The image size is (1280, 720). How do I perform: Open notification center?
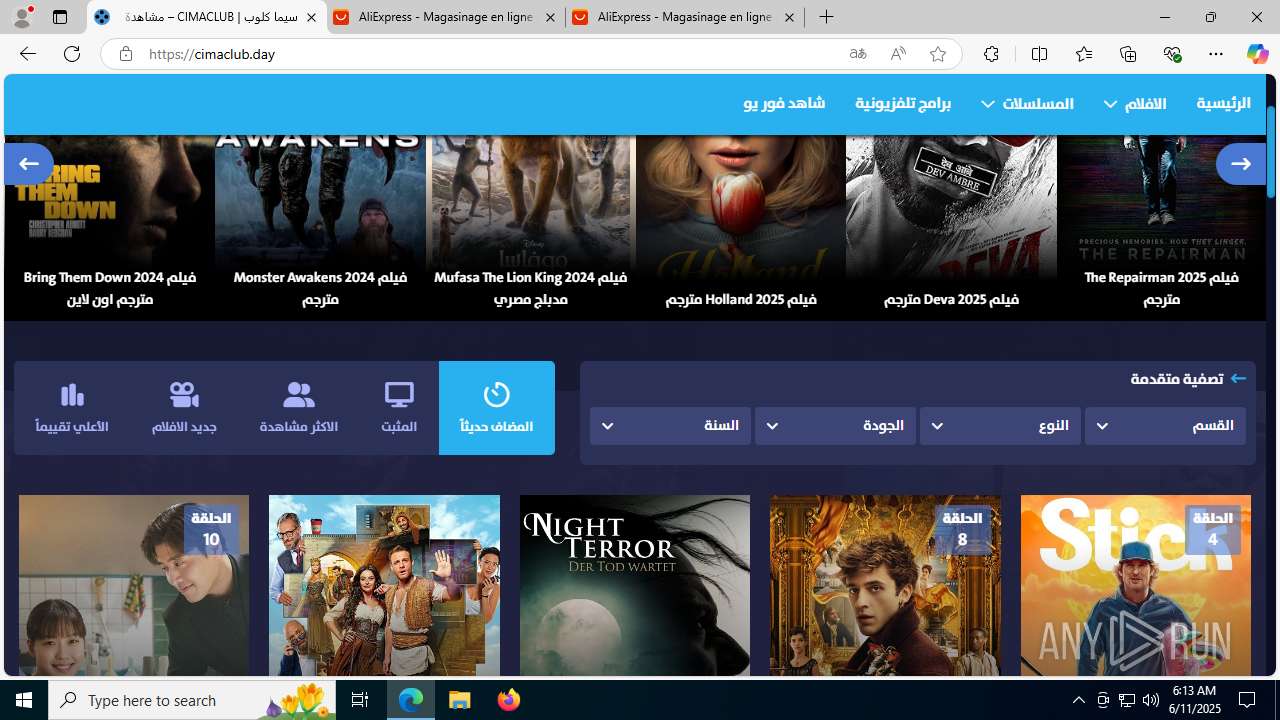pyautogui.click(x=1247, y=700)
